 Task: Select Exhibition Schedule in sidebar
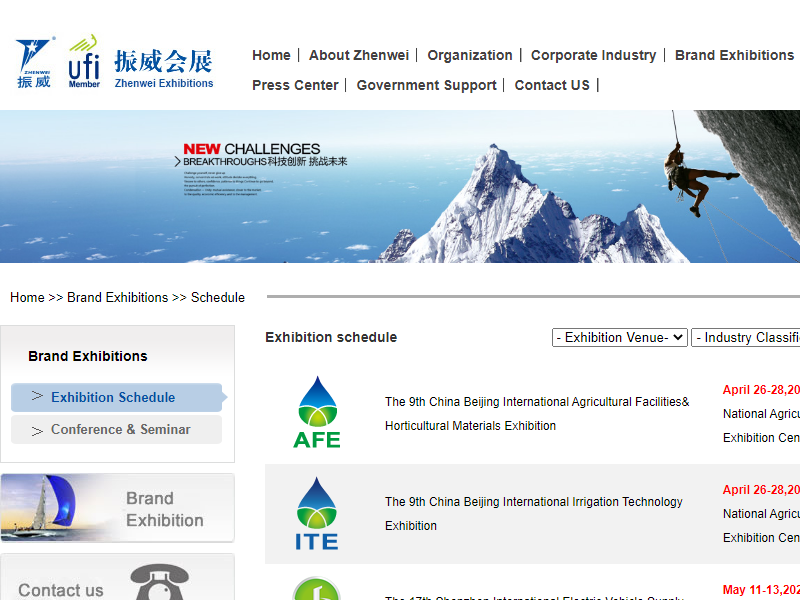(116, 397)
